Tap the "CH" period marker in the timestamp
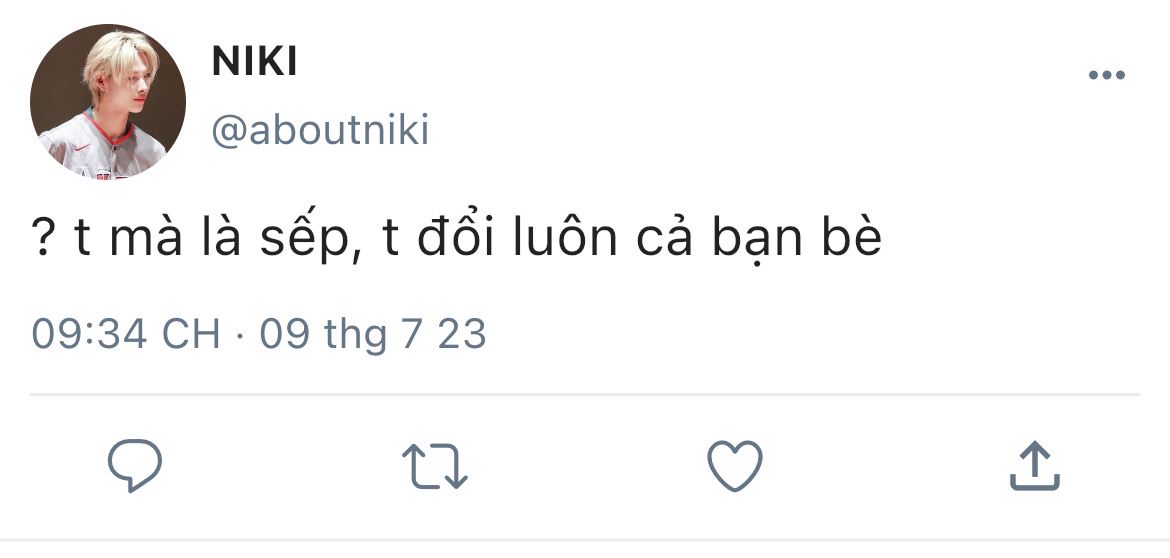 (191, 333)
